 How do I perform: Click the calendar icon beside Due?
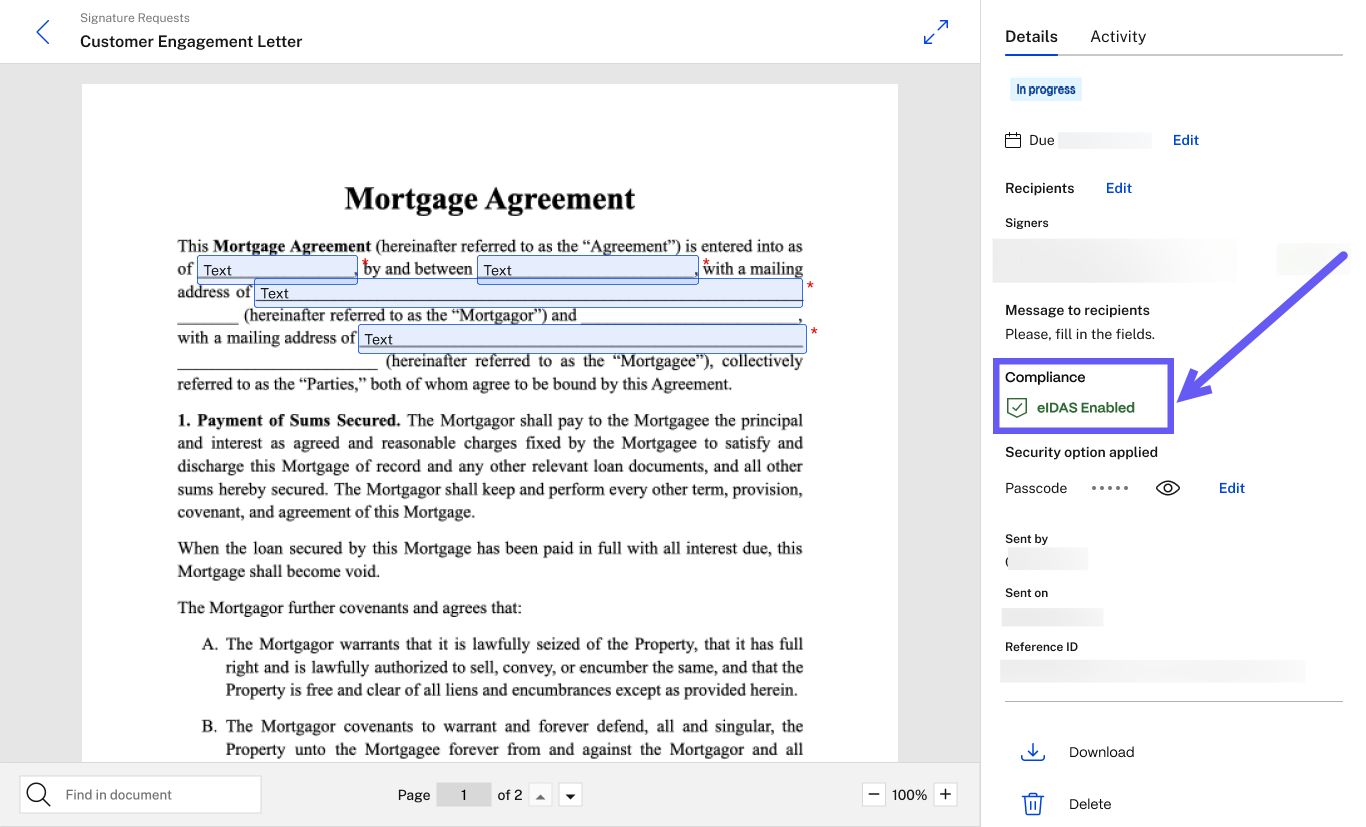click(1013, 140)
